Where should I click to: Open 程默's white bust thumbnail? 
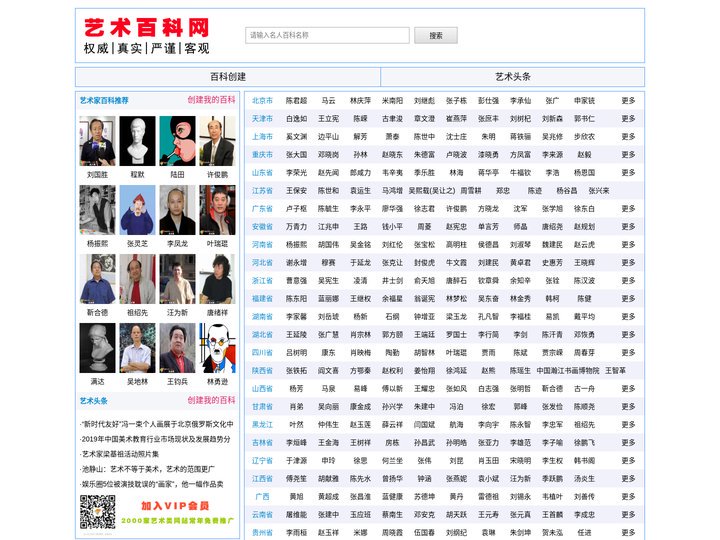coord(137,141)
